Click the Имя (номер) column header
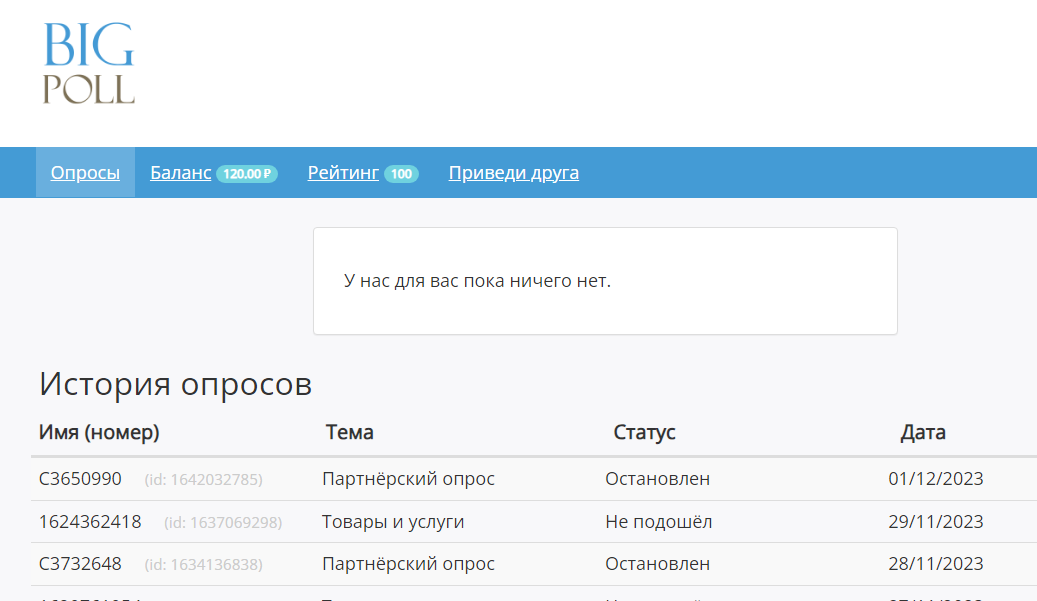Viewport: 1037px width, 601px height. pos(98,432)
